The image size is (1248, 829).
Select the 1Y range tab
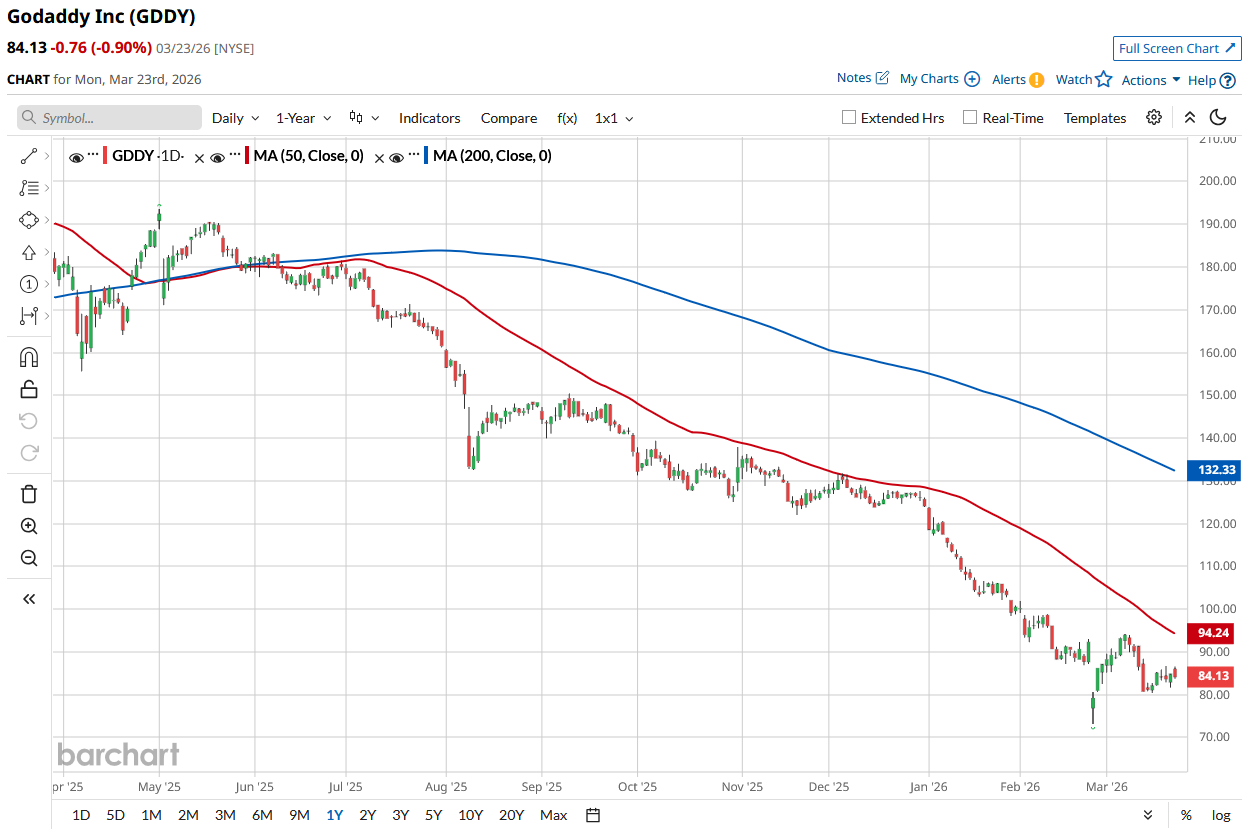[x=335, y=815]
